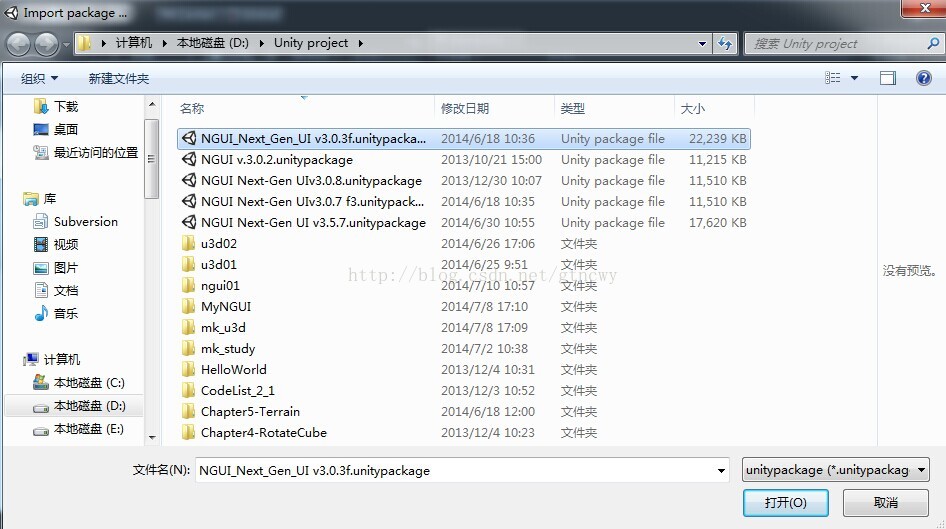The image size is (946, 529).
Task: Open the view options dropdown arrow
Action: pyautogui.click(x=854, y=78)
